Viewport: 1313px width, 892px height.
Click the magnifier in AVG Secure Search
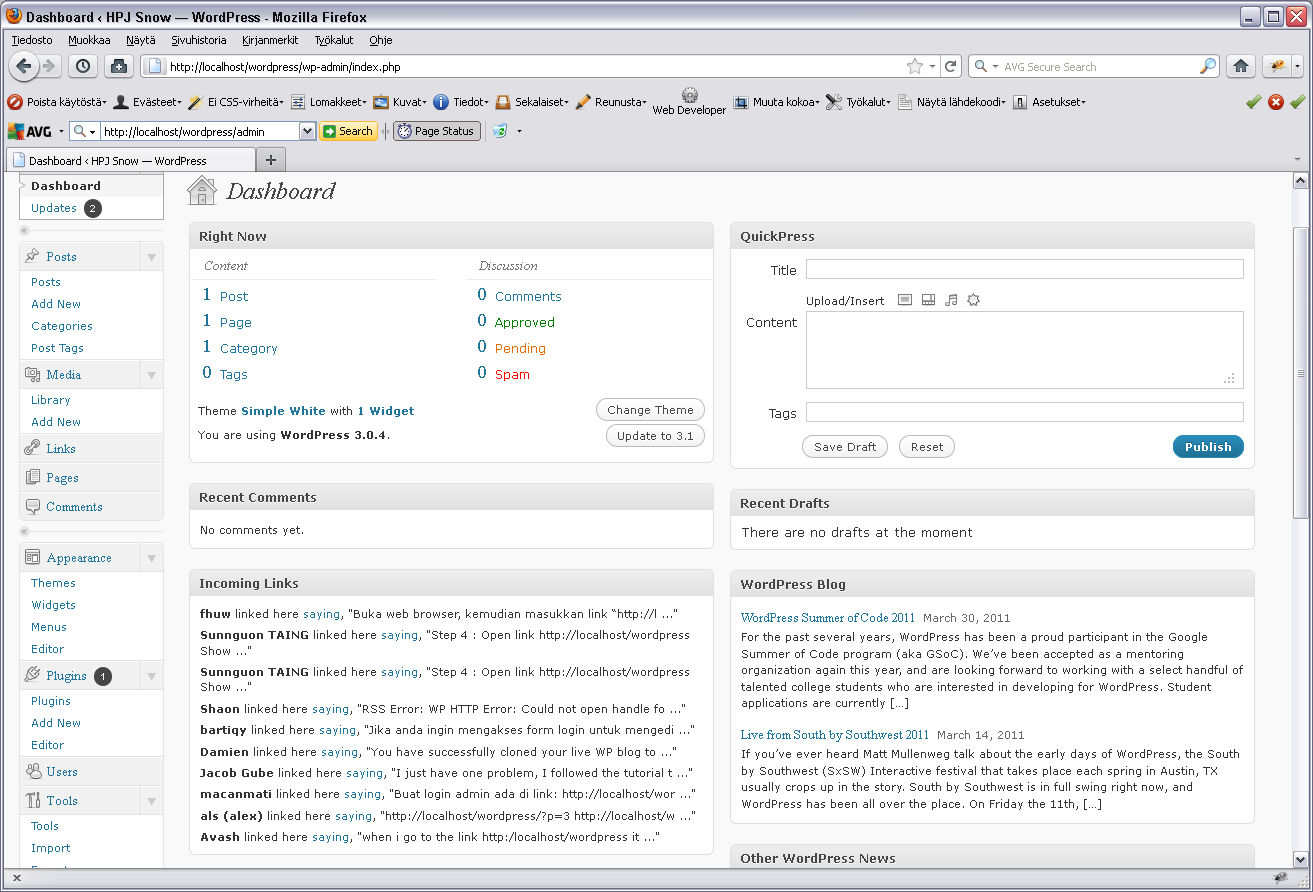[1208, 66]
